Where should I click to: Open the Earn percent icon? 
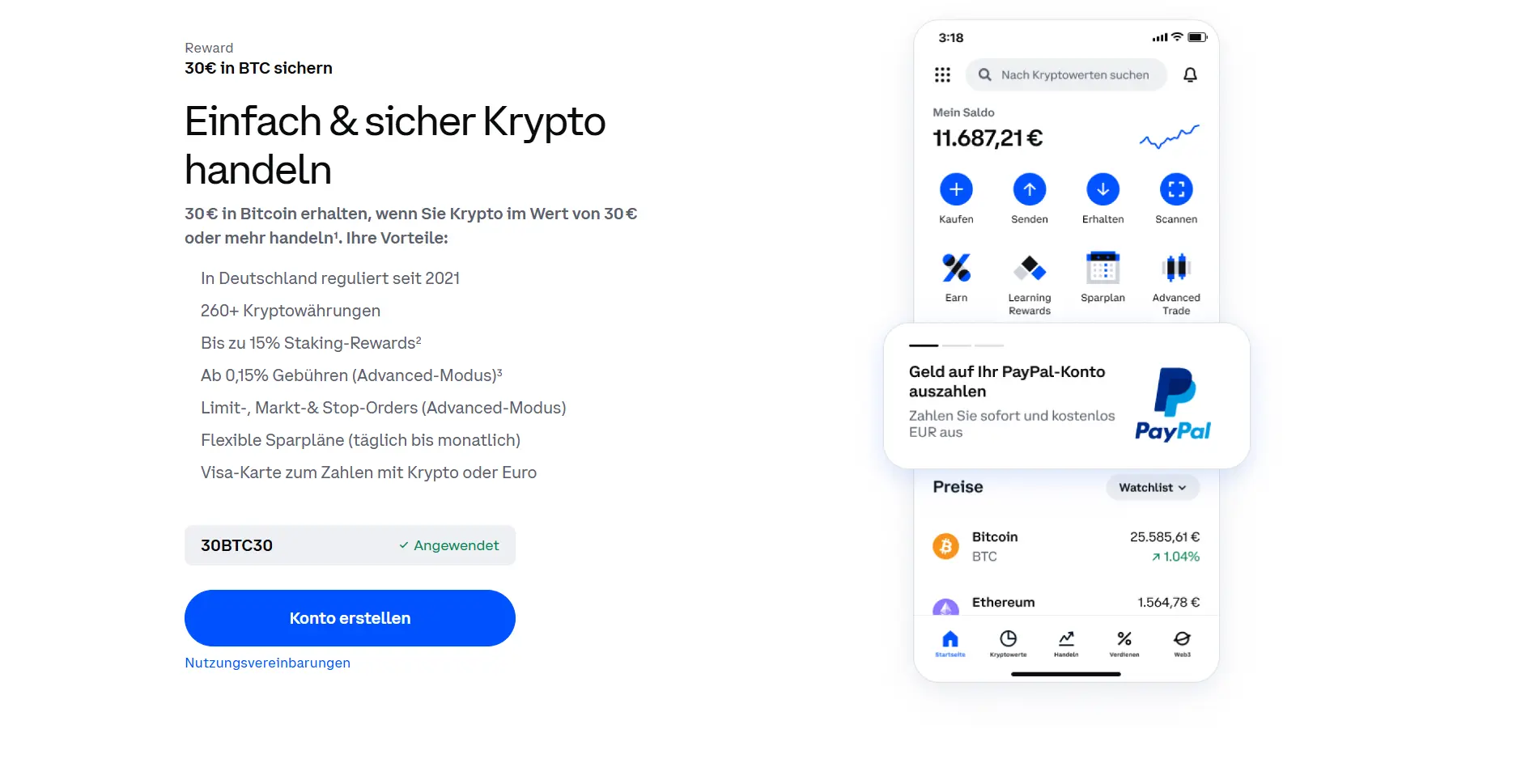[956, 268]
